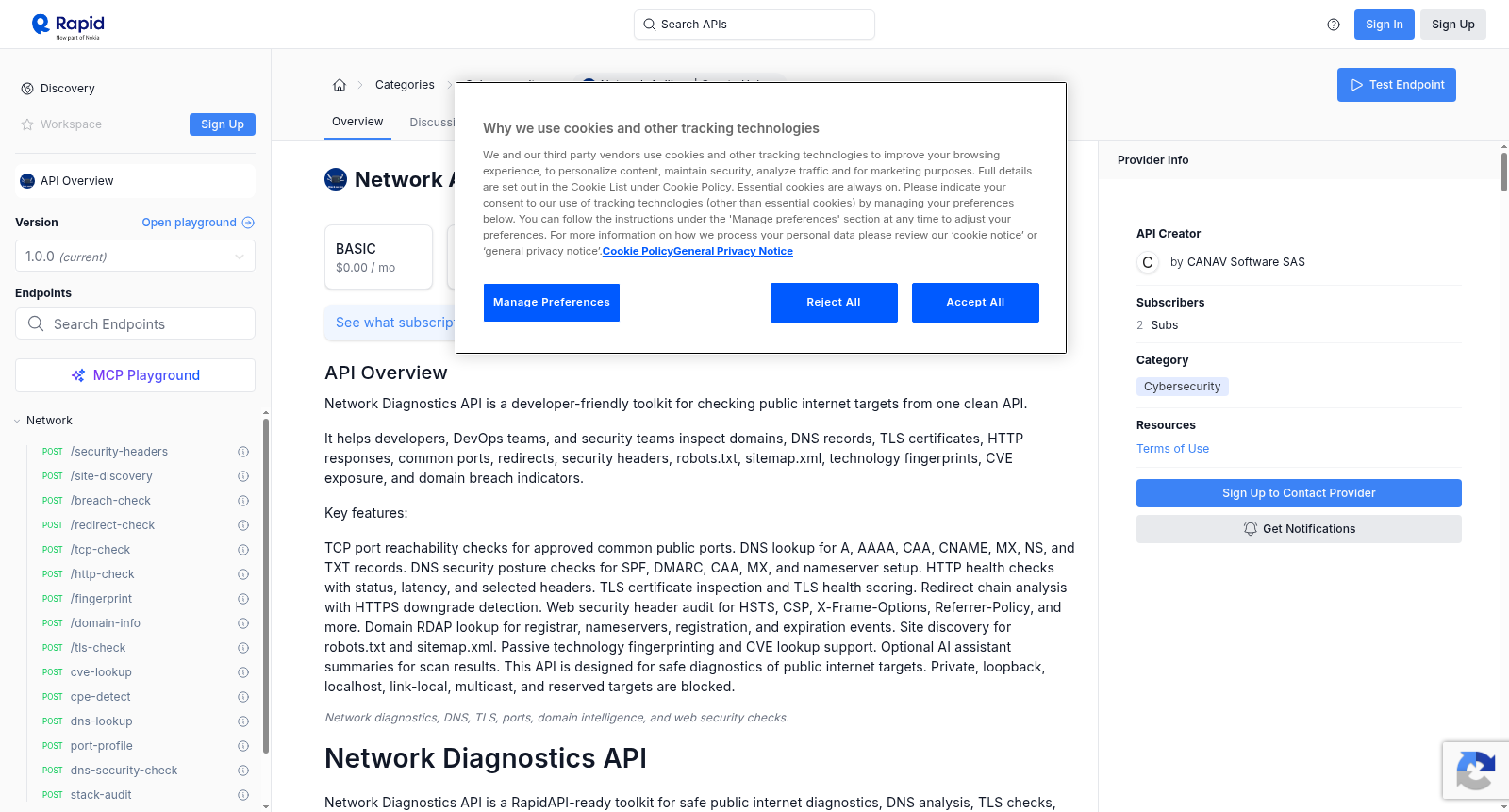The image size is (1509, 812).
Task: Click the Rapid logo
Action: click(x=68, y=25)
